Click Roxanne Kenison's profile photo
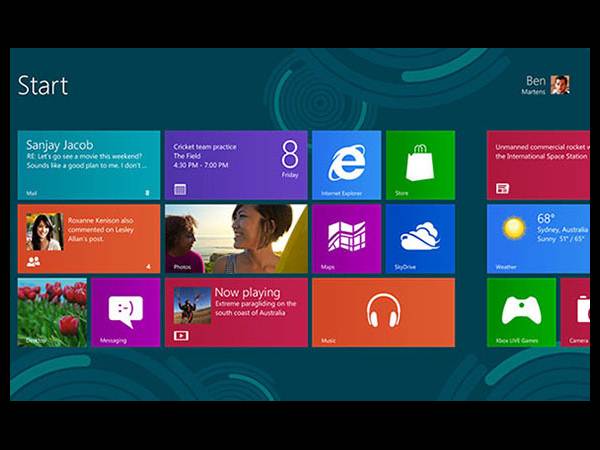 pos(45,232)
